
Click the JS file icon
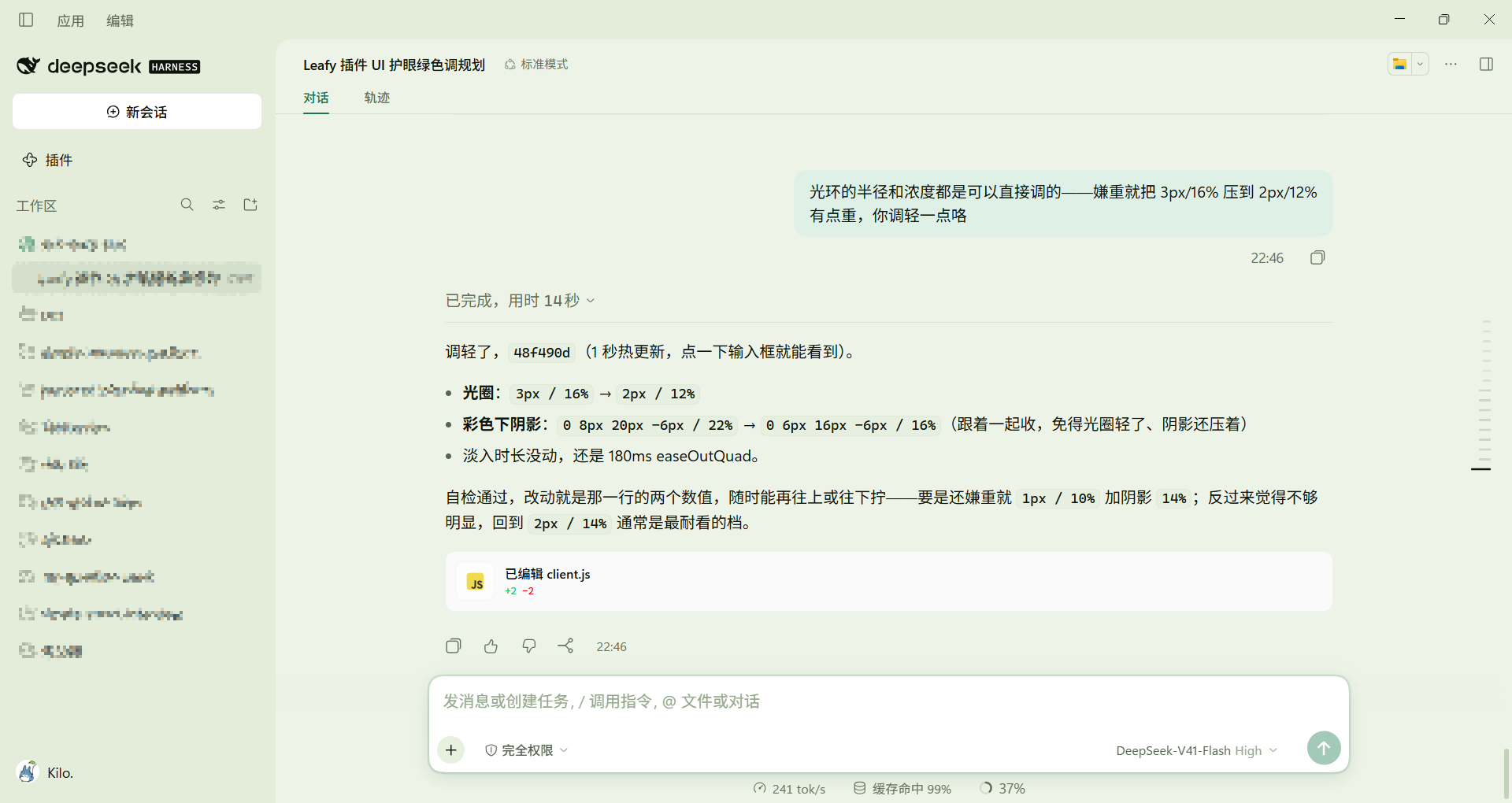(476, 582)
